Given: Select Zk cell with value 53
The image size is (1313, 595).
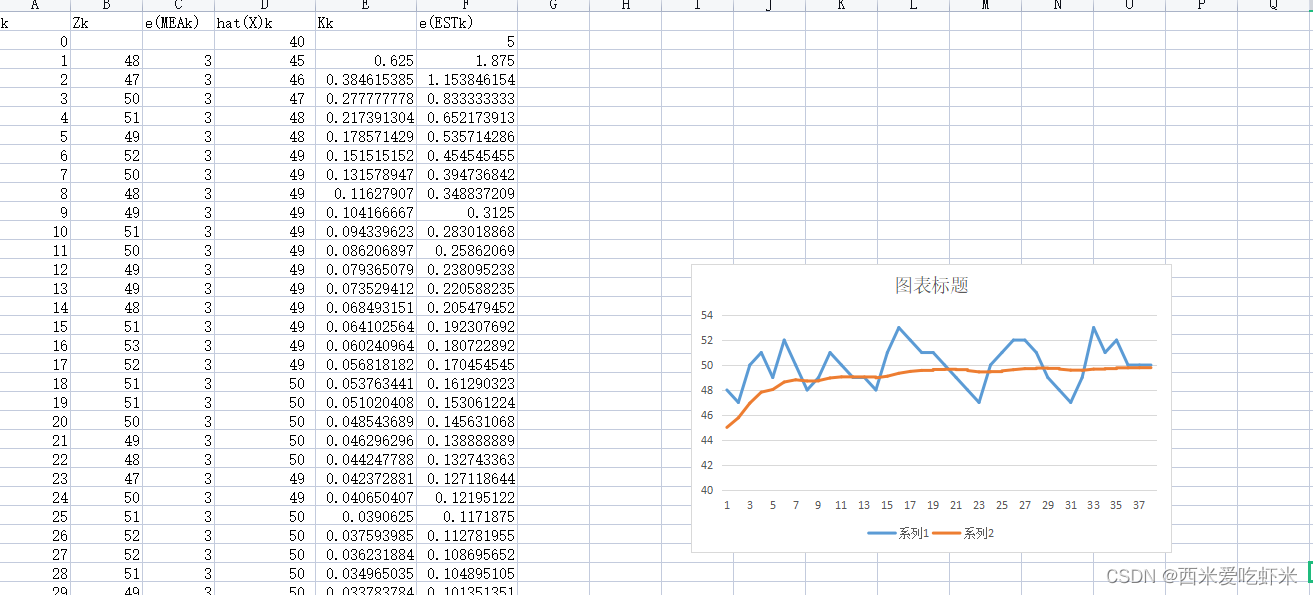Looking at the screenshot, I should click(107, 345).
